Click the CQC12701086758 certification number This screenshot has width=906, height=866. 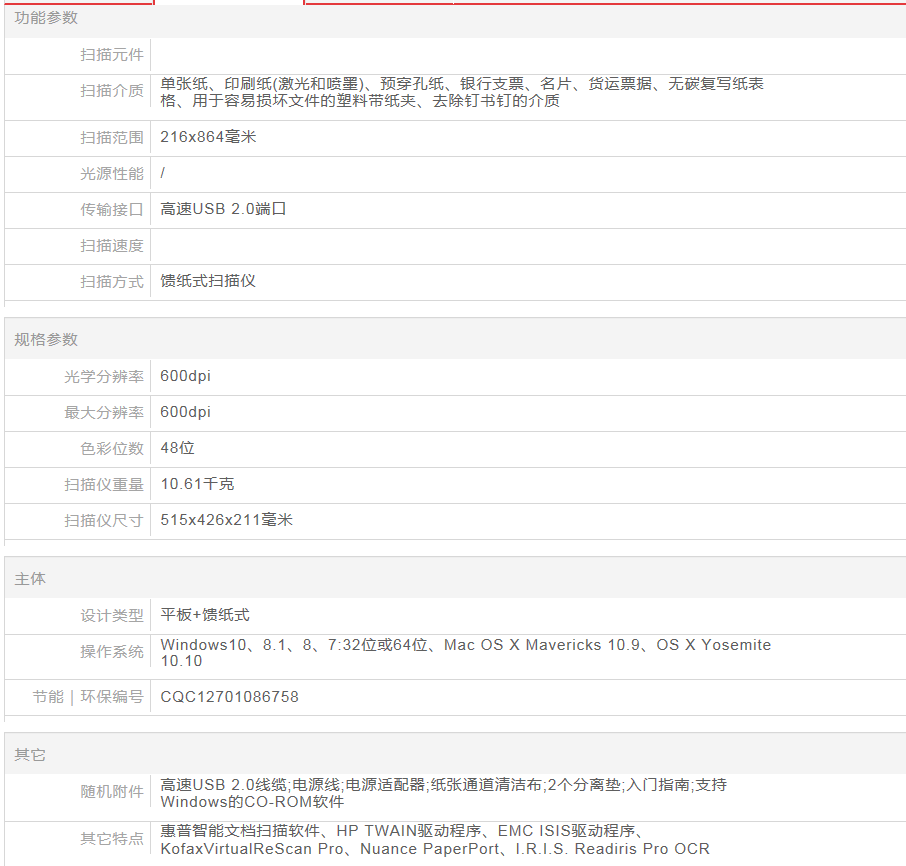click(x=229, y=697)
